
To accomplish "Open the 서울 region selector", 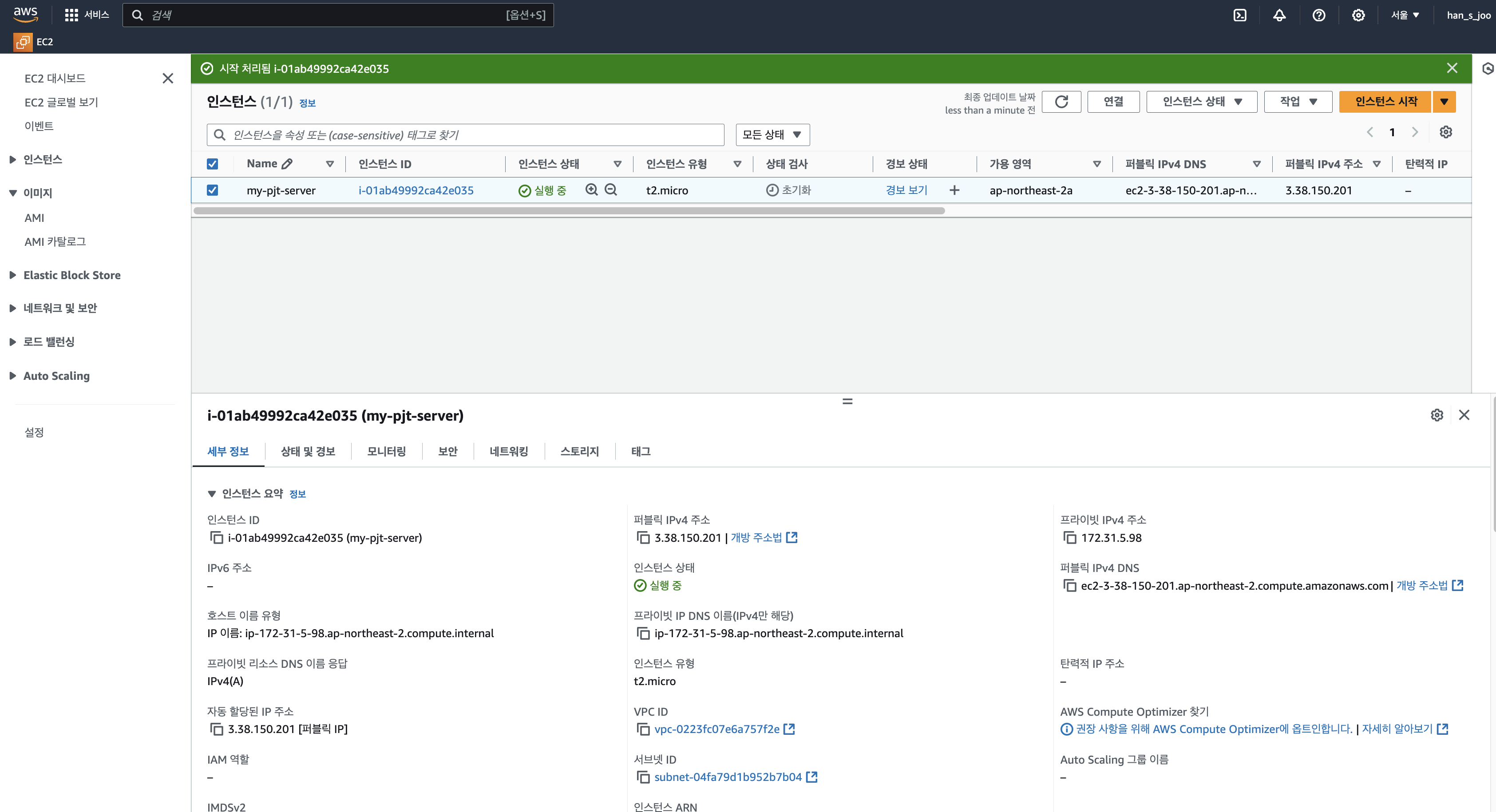I will (1405, 15).
